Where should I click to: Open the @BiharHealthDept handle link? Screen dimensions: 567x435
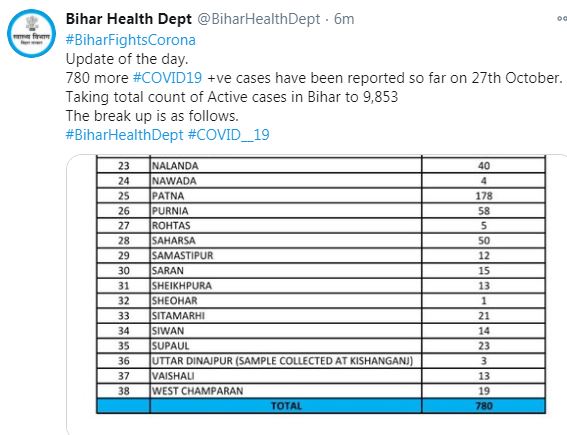pos(259,19)
